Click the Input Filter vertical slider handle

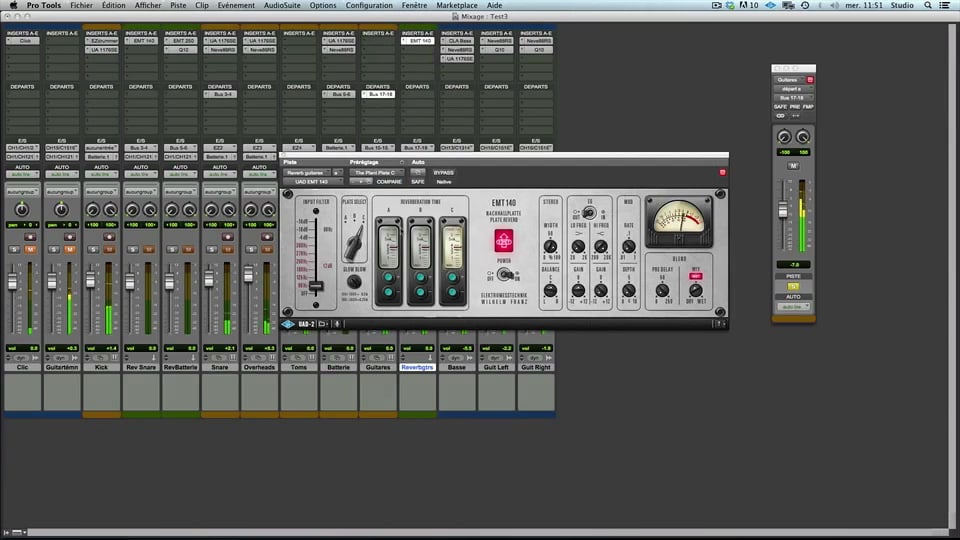click(x=316, y=286)
